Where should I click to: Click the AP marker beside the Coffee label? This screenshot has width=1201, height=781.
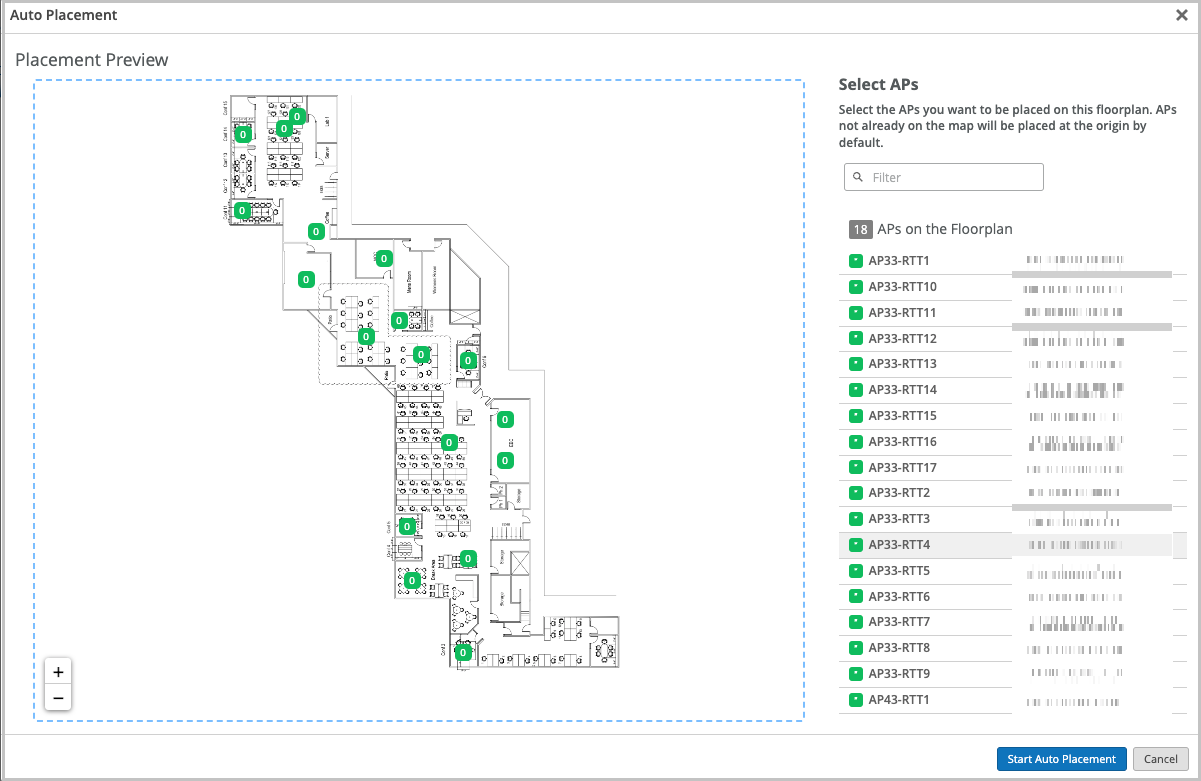pyautogui.click(x=316, y=231)
